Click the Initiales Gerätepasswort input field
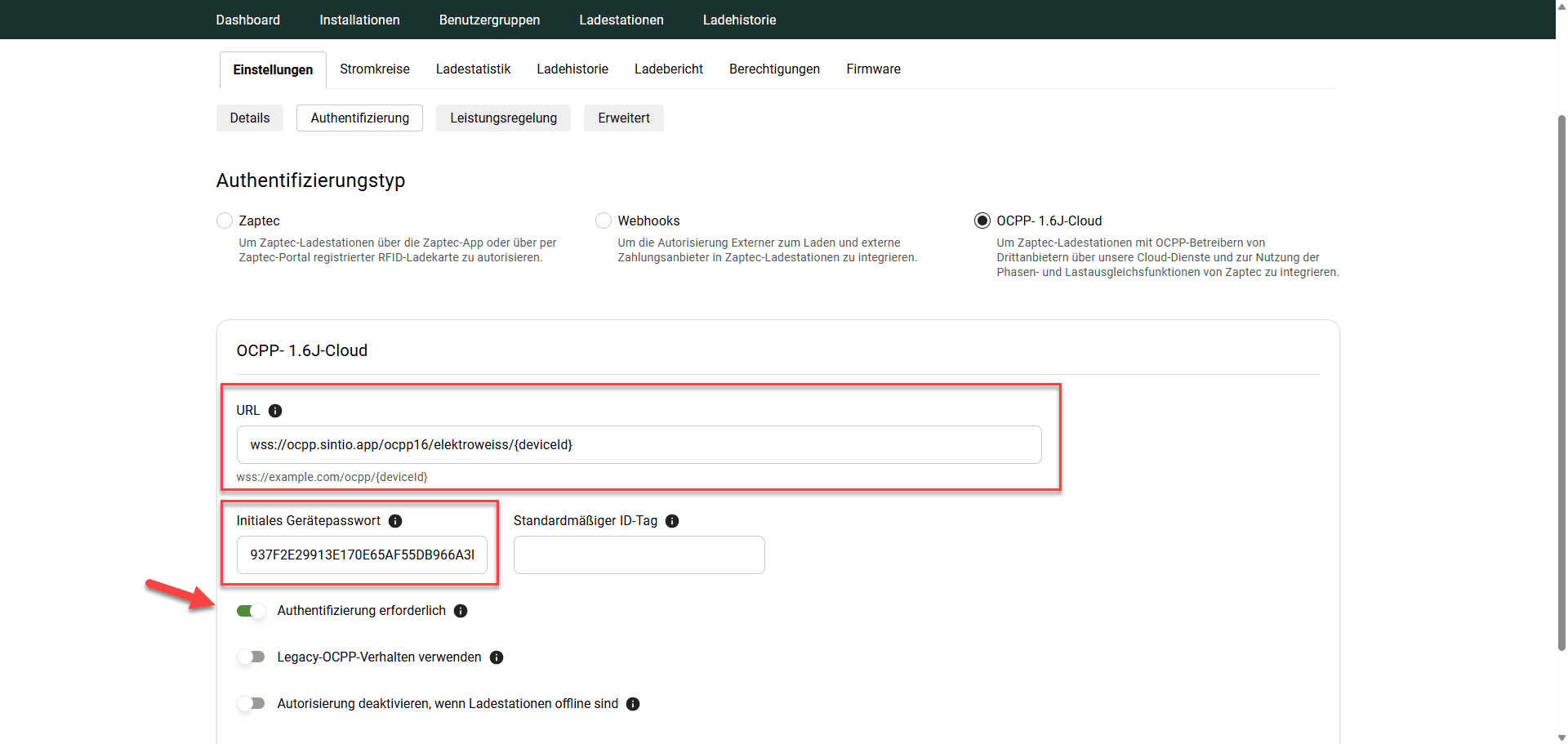Screen dimensions: 1568x744 [362, 555]
